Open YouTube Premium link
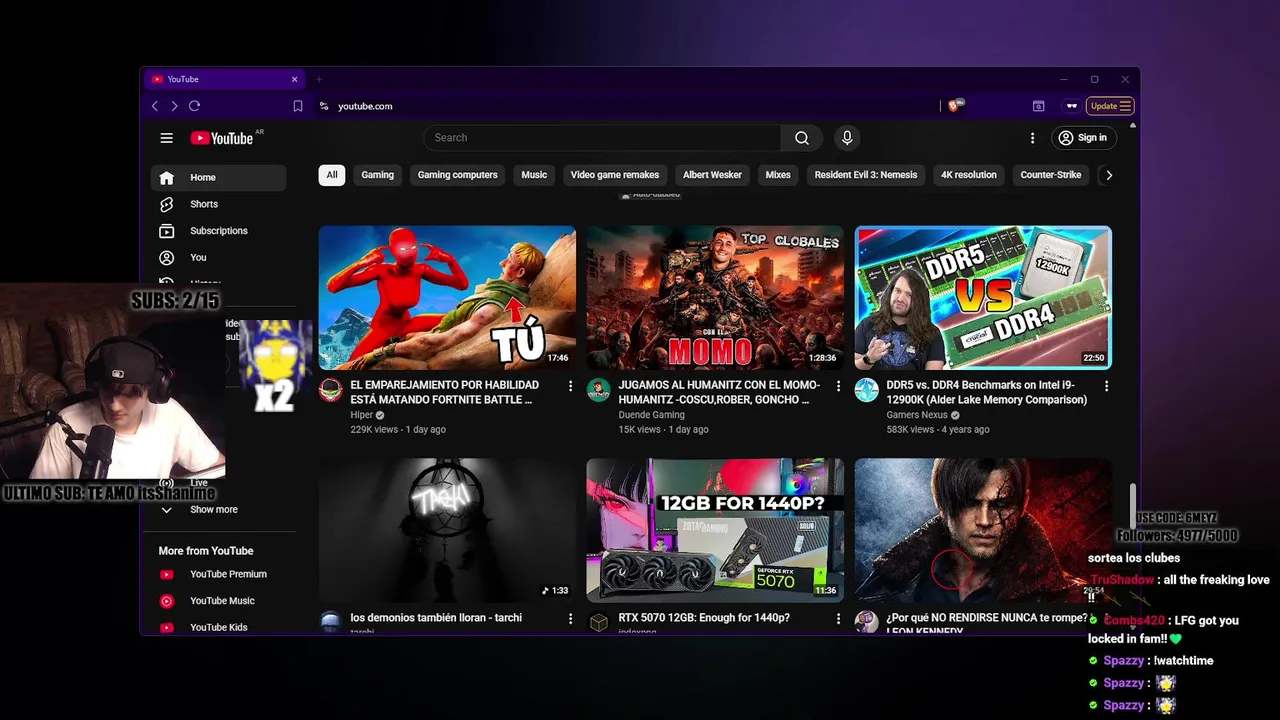Screen dimensions: 1280x720 pyautogui.click(x=218, y=574)
